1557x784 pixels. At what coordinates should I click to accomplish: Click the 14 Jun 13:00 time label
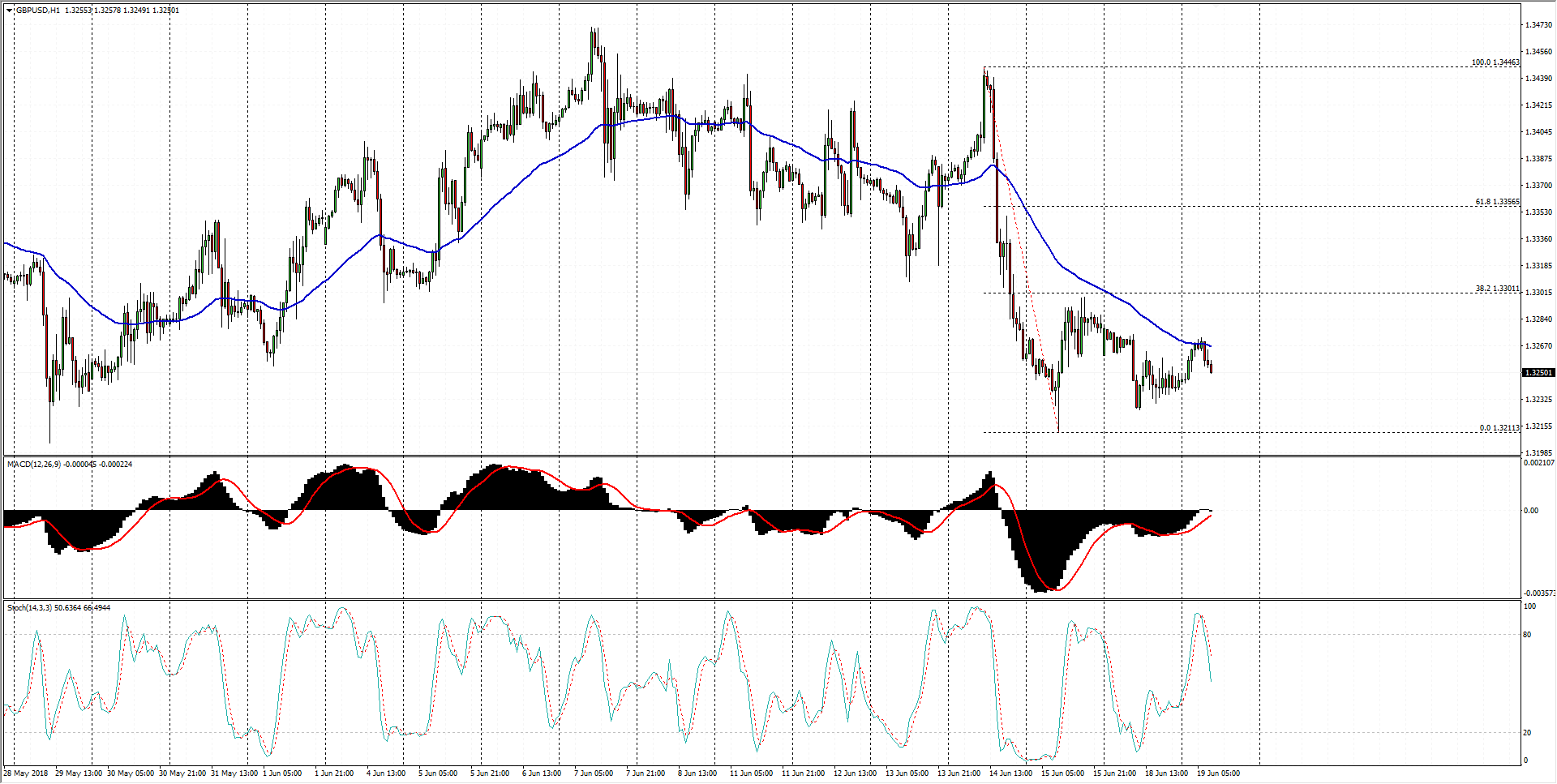1010,773
